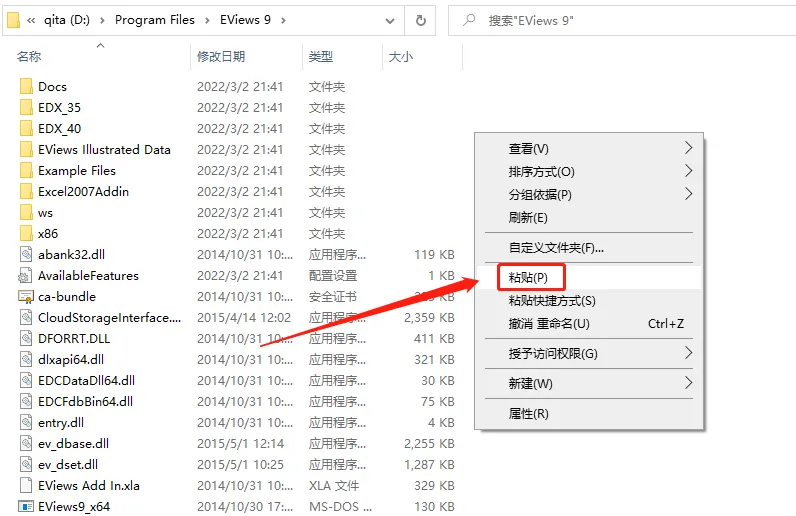Click the 2015/5/1 12:14 date cell
Screen dimensions: 796x516
coord(240,443)
